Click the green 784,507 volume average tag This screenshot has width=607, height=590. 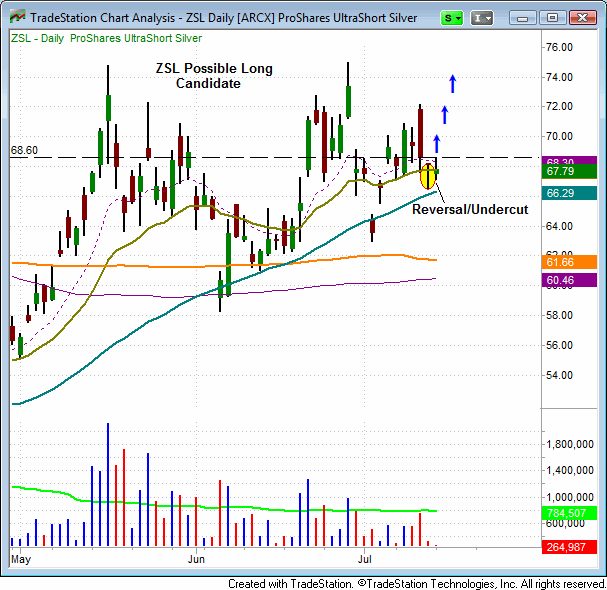point(573,512)
